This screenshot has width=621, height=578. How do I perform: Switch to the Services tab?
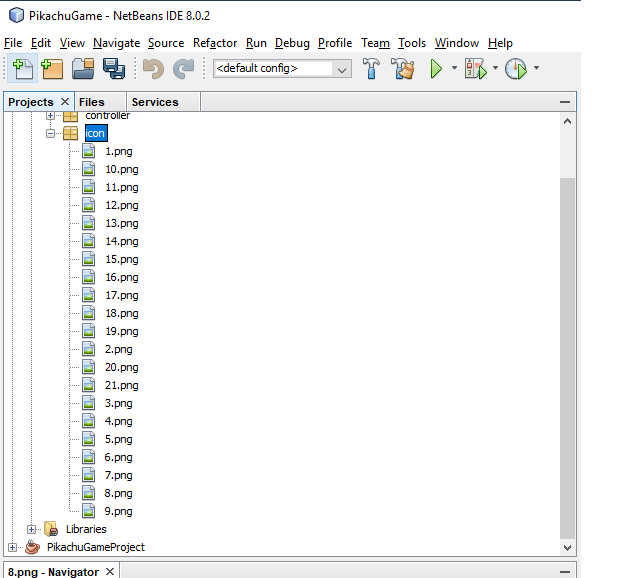point(155,102)
